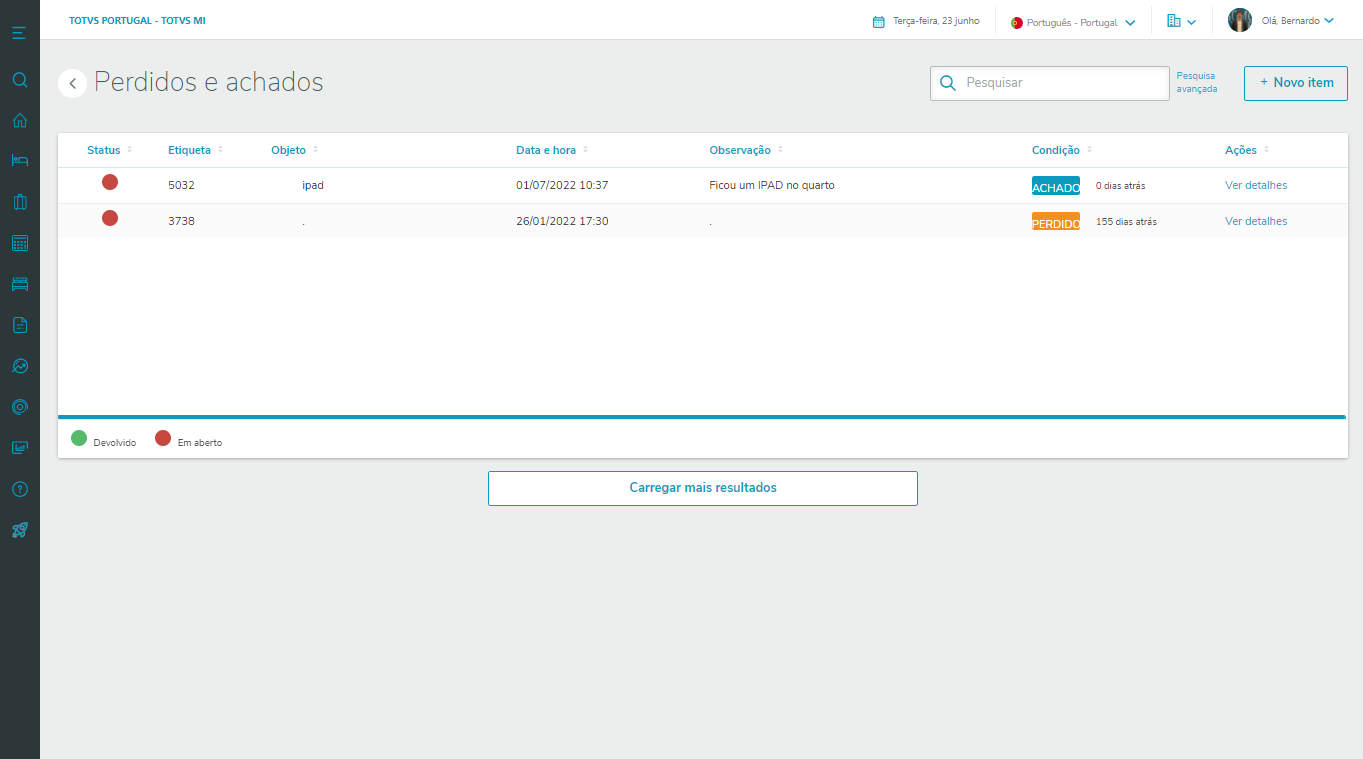Open the luggage icon in sidebar
The width and height of the screenshot is (1363, 759).
click(x=19, y=202)
